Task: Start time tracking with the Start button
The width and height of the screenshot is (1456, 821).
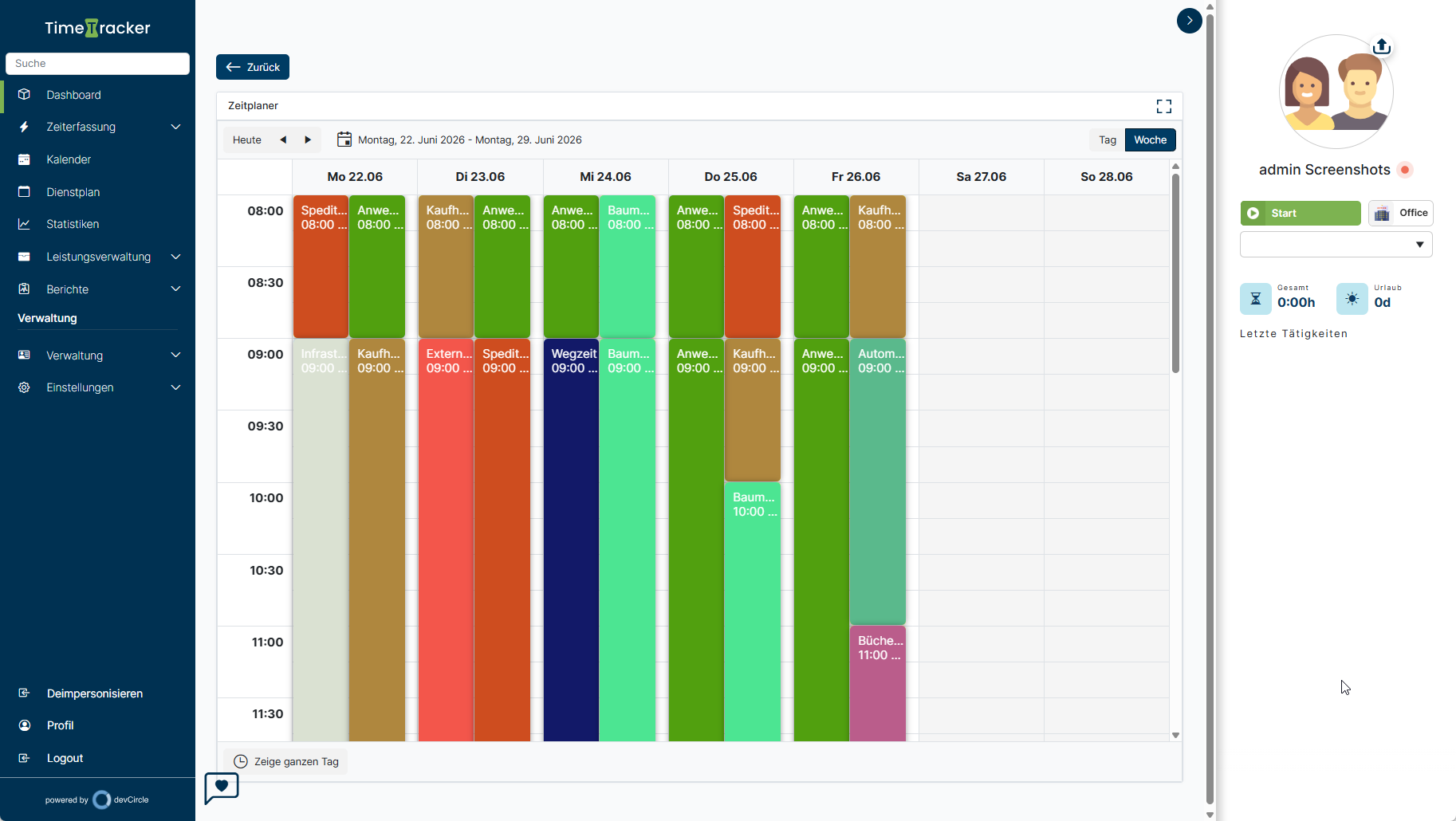Action: point(1301,213)
